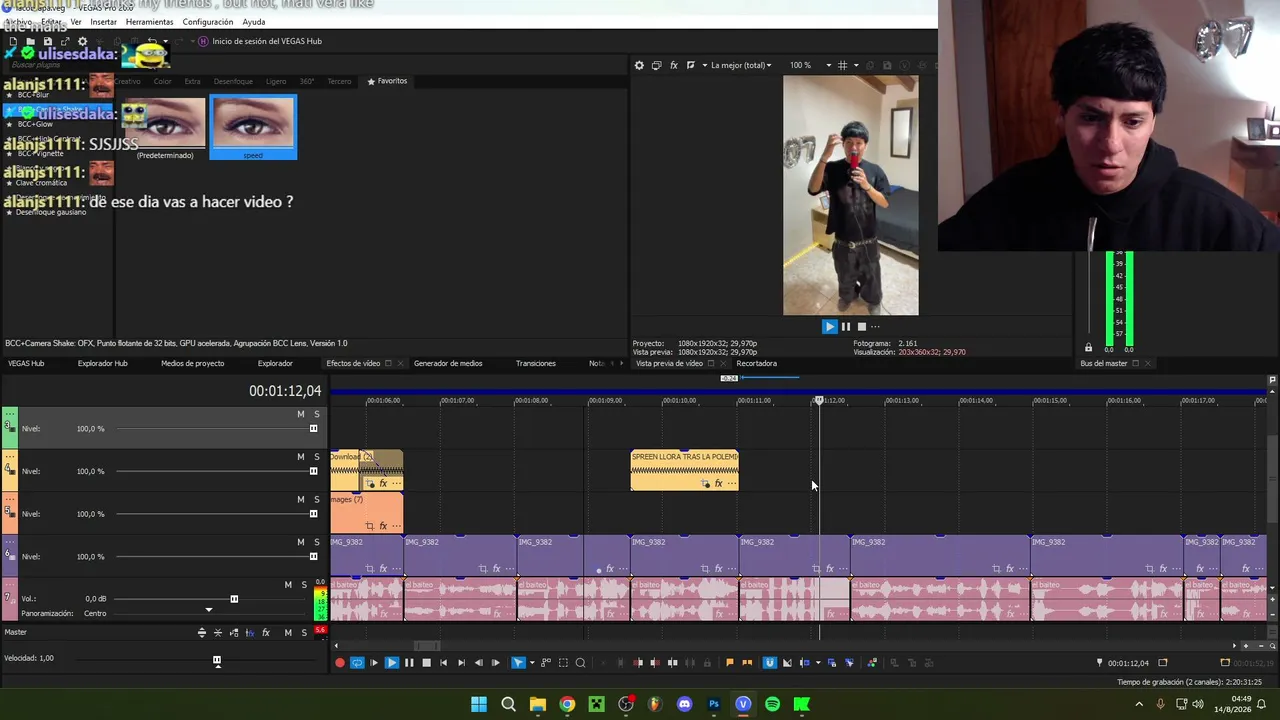Click the Velocidad rate slider handle

[x=216, y=660]
